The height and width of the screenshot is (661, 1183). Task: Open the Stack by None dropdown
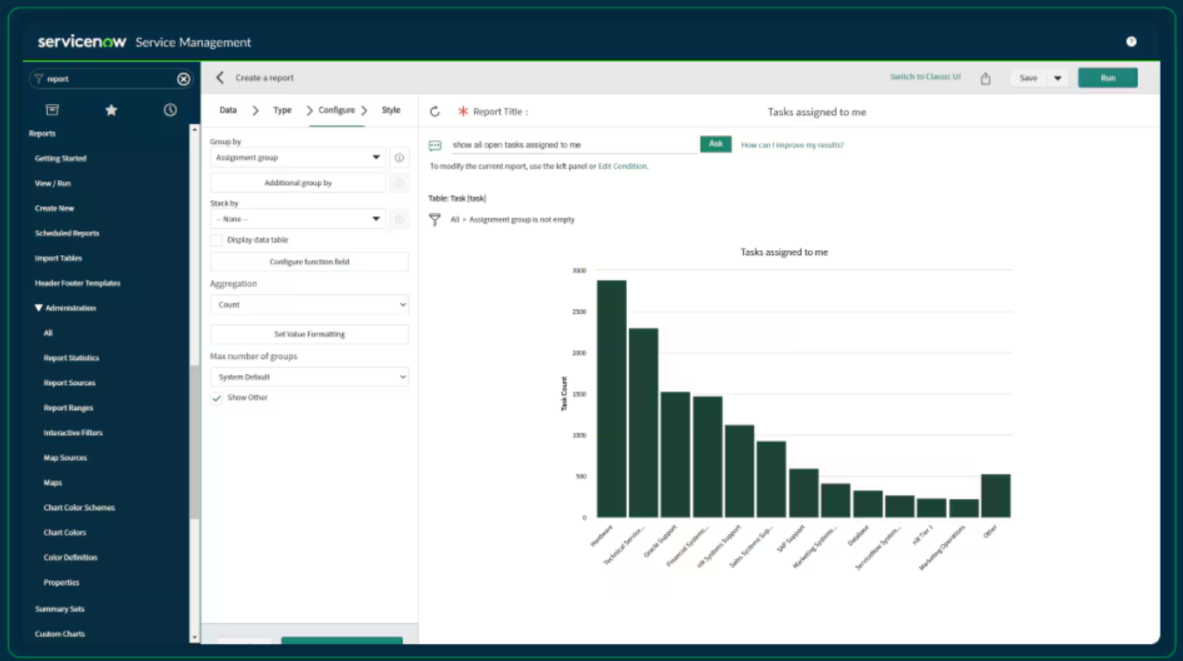[x=298, y=219]
